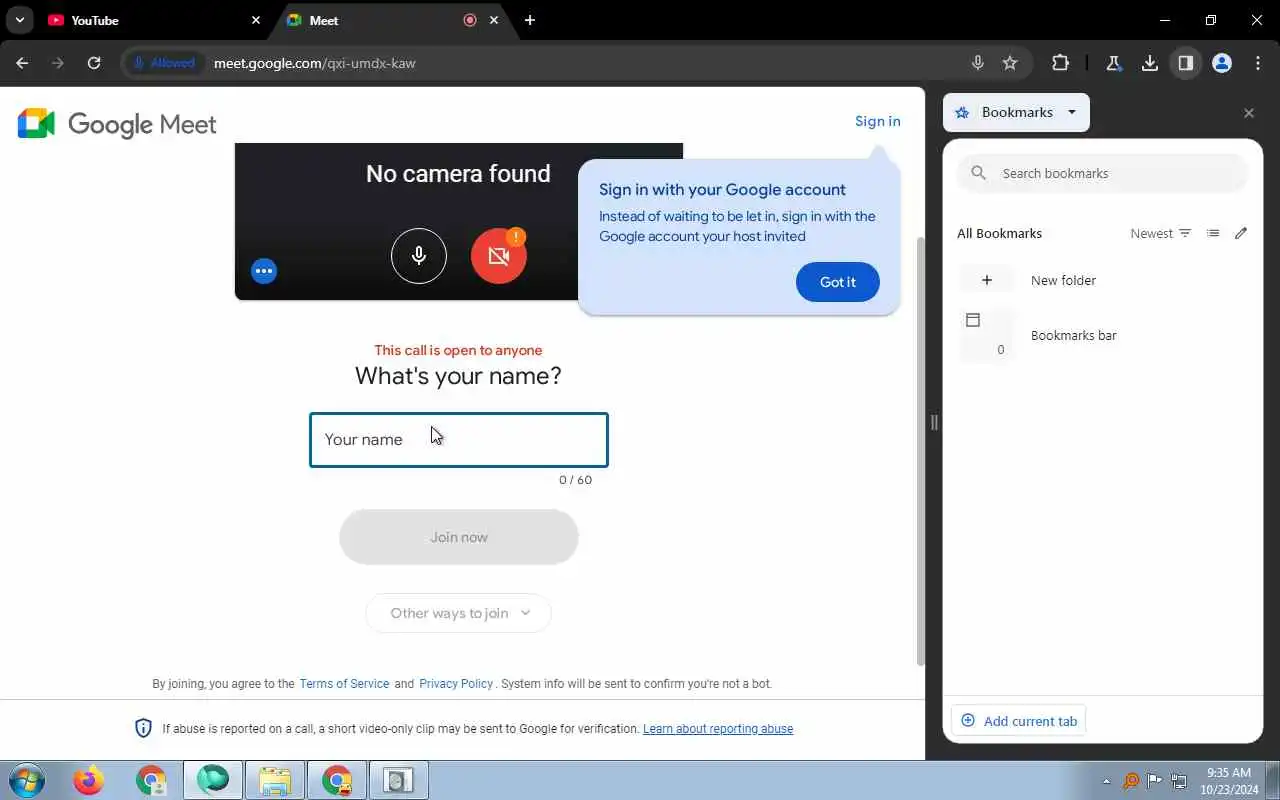
Task: Click the Search bookmarks field
Action: pos(1103,173)
